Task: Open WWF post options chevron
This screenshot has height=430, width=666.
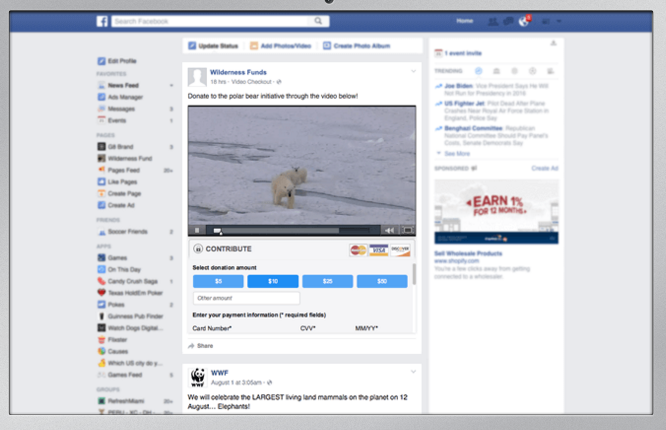Action: (x=413, y=372)
